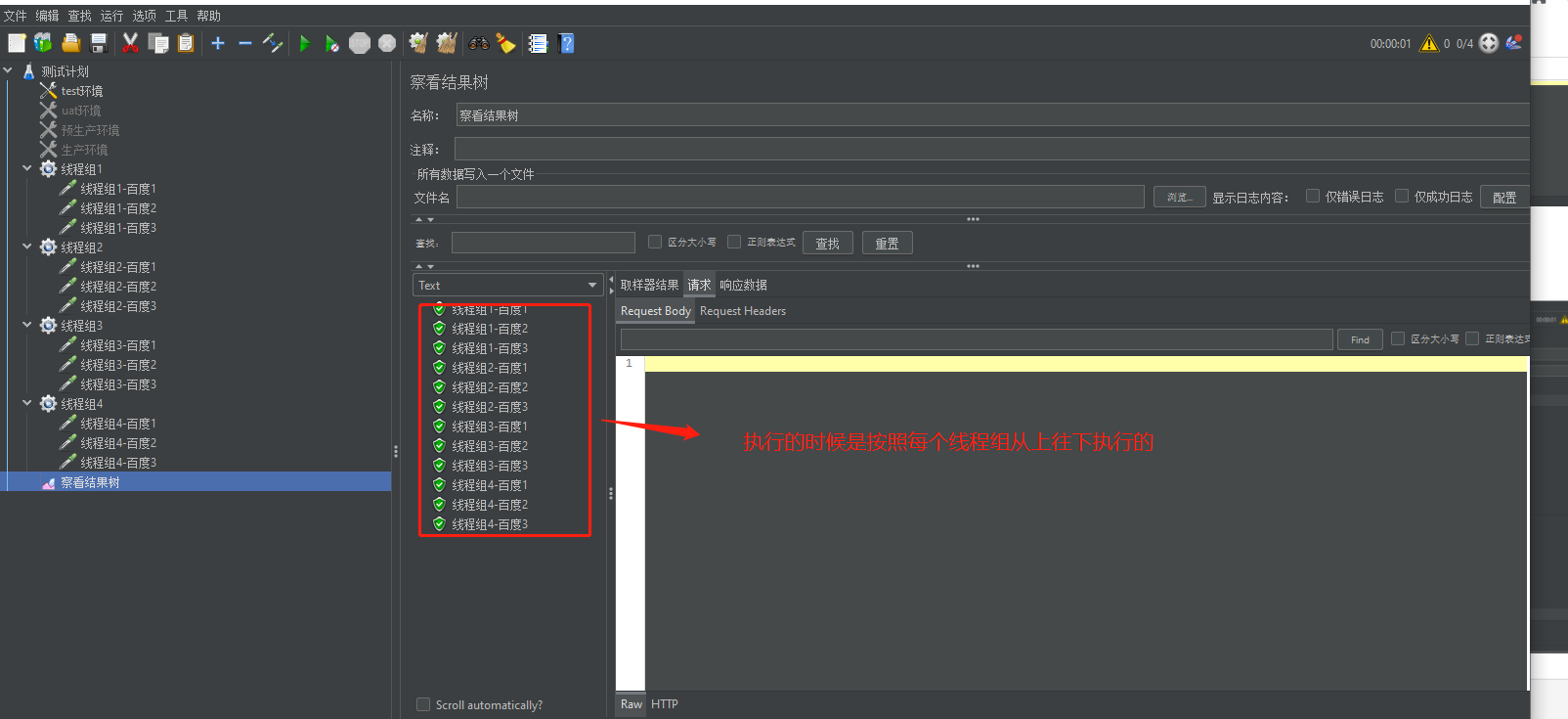Select test环境 in the test plan tree

(x=82, y=91)
